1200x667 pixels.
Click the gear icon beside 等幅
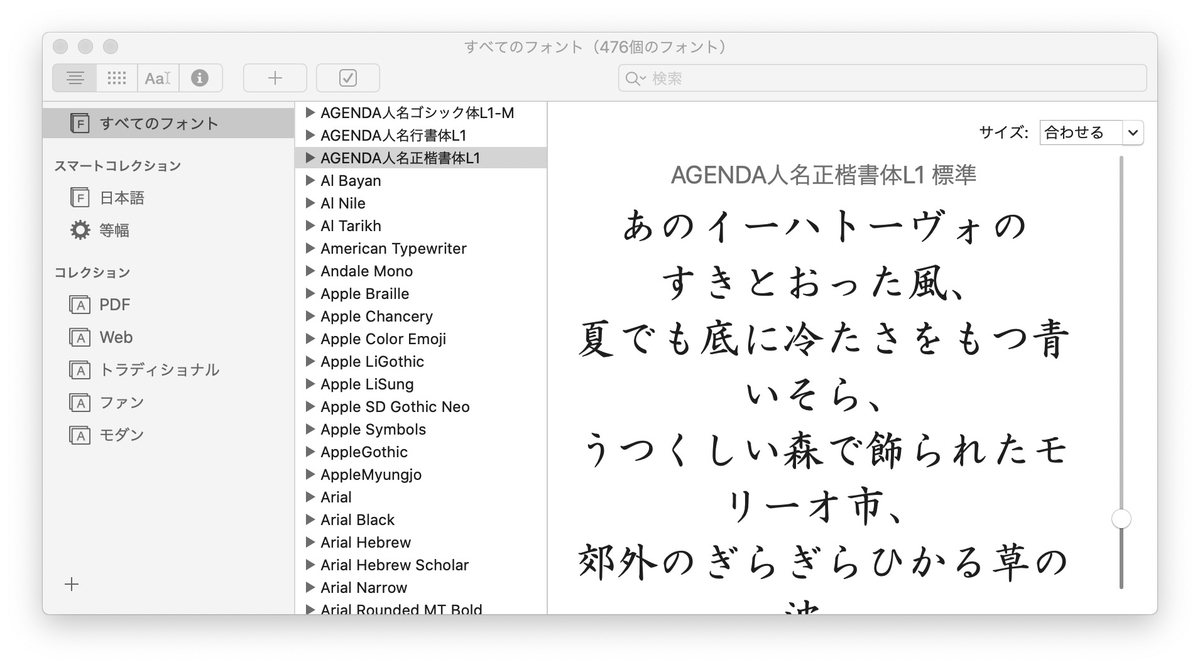coord(80,230)
